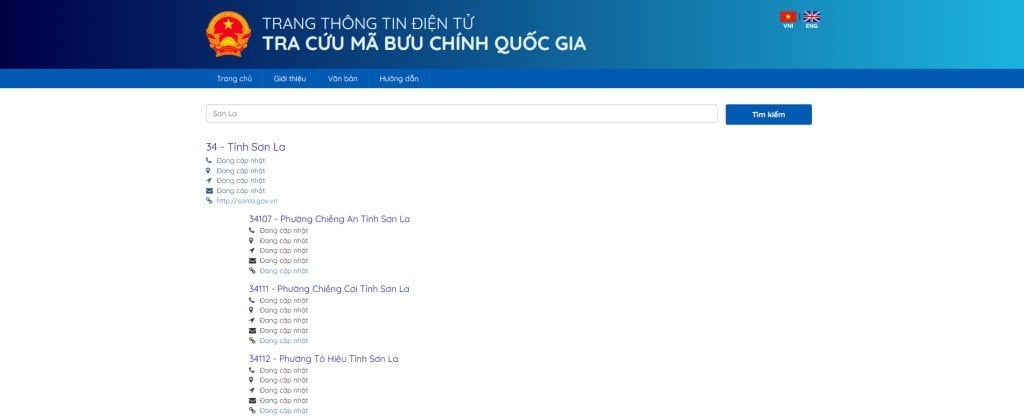Click the 34 - Tỉnh Sơn La heading

245,147
